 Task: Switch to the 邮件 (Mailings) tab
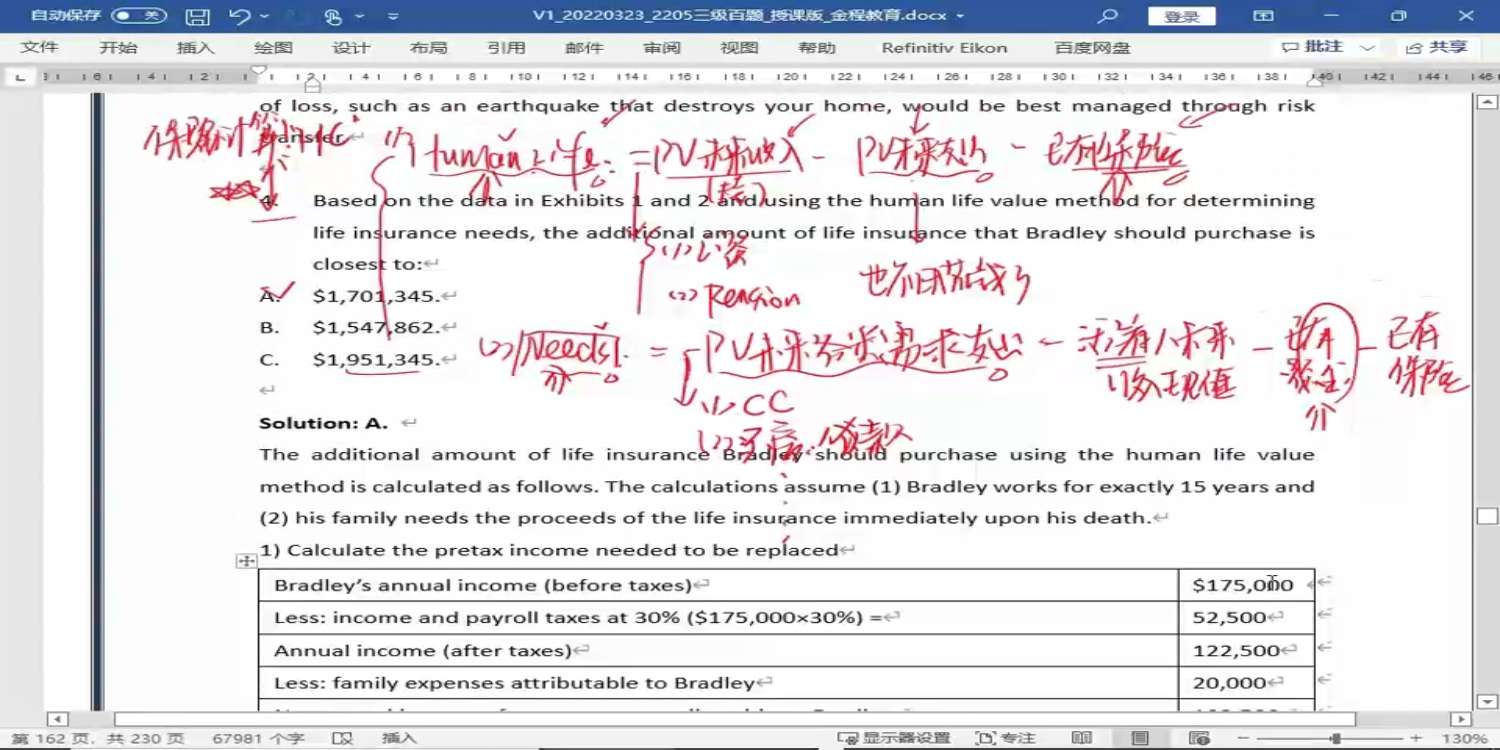pyautogui.click(x=584, y=48)
